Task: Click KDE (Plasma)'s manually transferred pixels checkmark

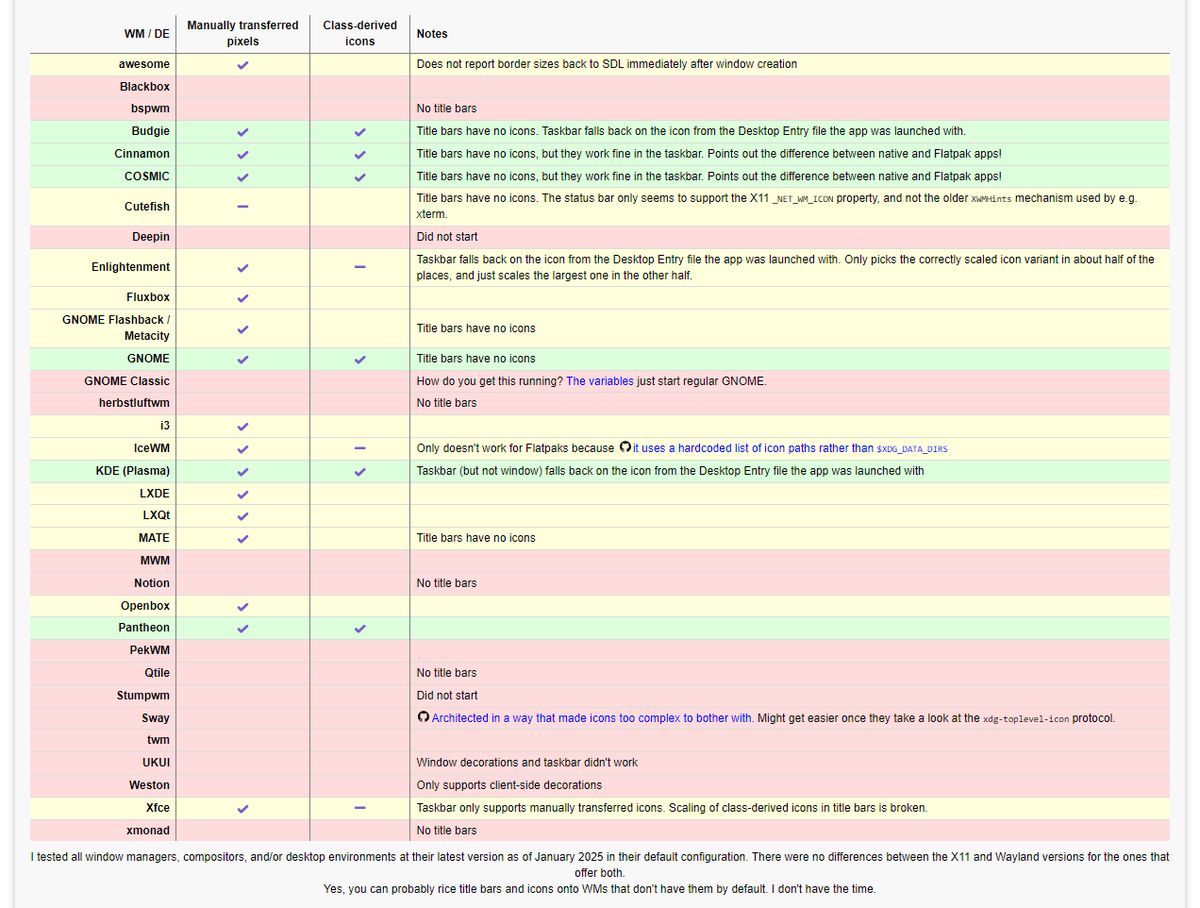Action: pos(243,472)
